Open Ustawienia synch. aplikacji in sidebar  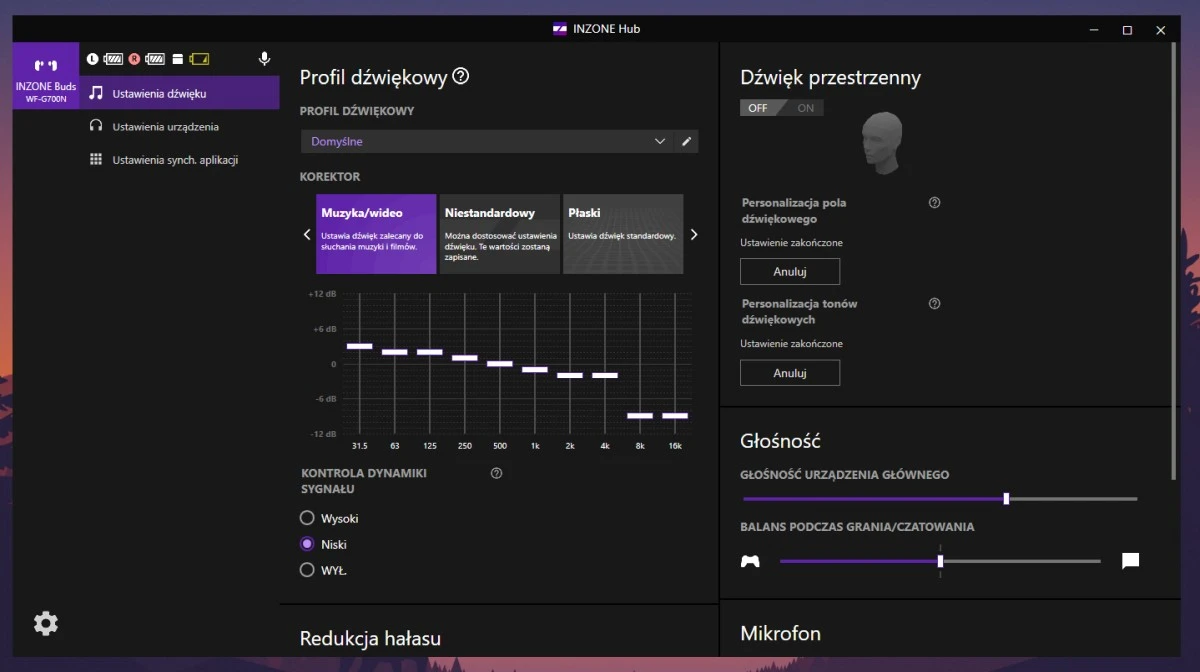174,160
